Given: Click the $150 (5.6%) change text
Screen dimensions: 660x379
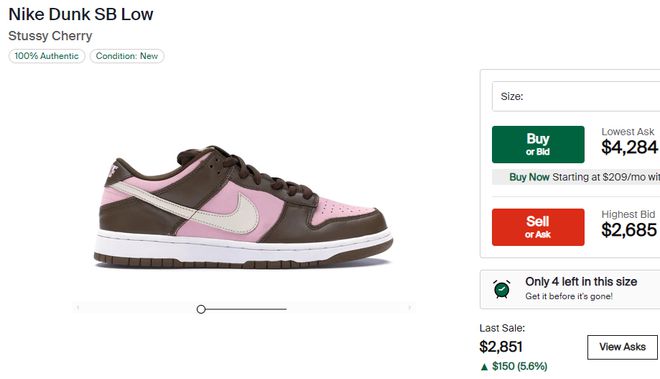Looking at the screenshot, I should (520, 366).
